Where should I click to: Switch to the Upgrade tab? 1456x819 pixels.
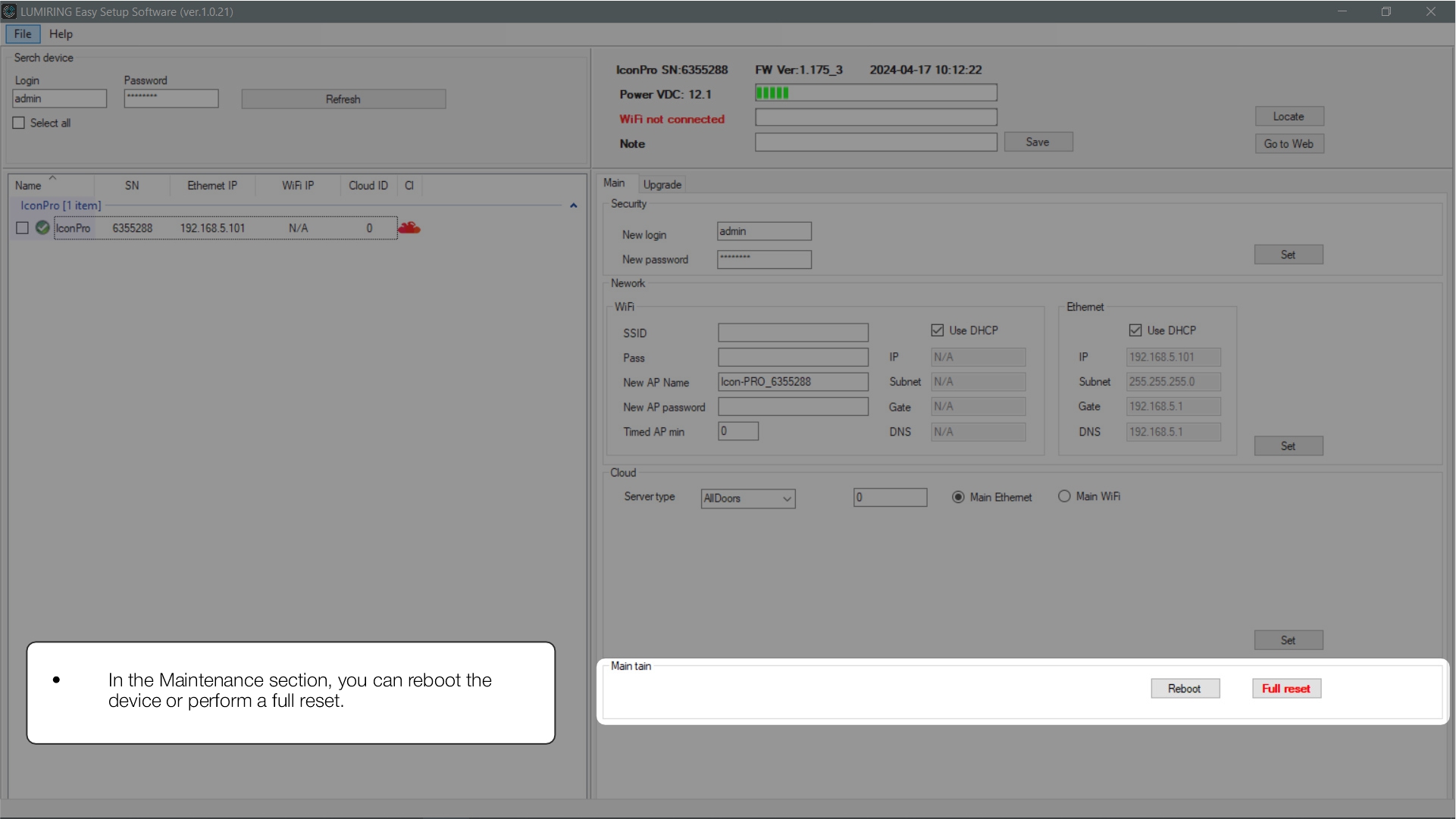click(x=662, y=185)
